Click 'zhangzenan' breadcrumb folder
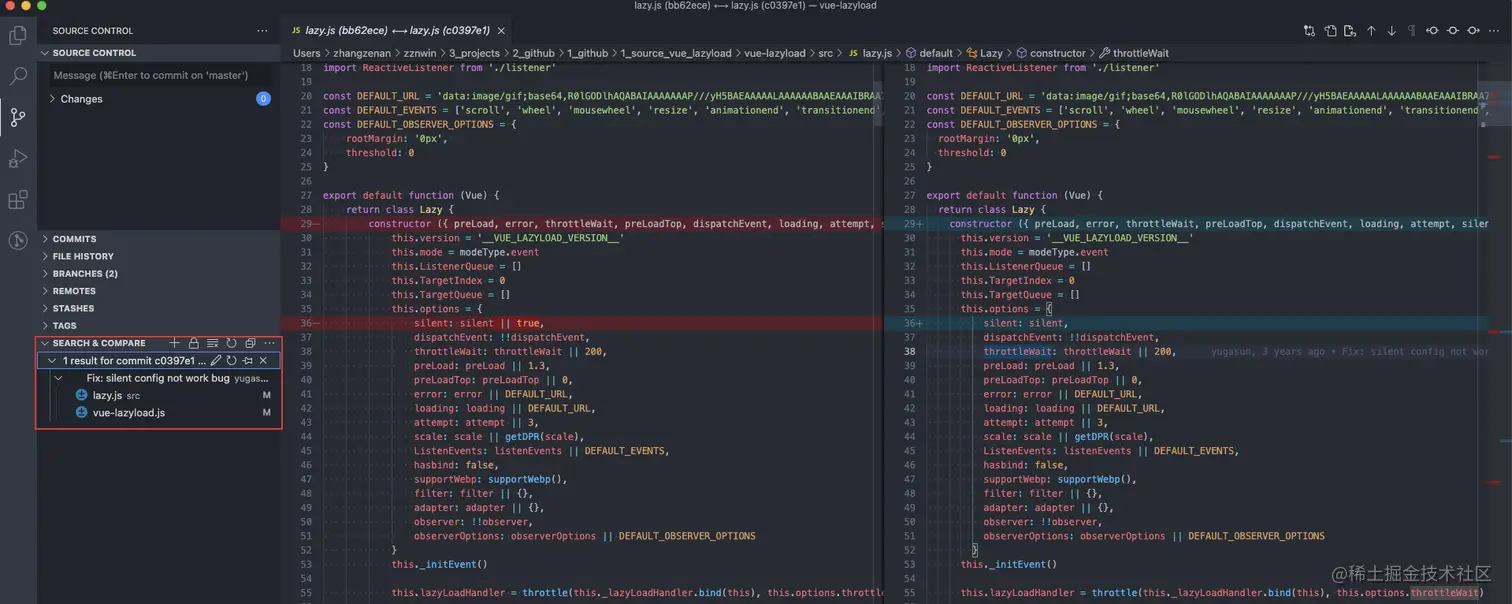This screenshot has width=1512, height=604. (x=362, y=53)
